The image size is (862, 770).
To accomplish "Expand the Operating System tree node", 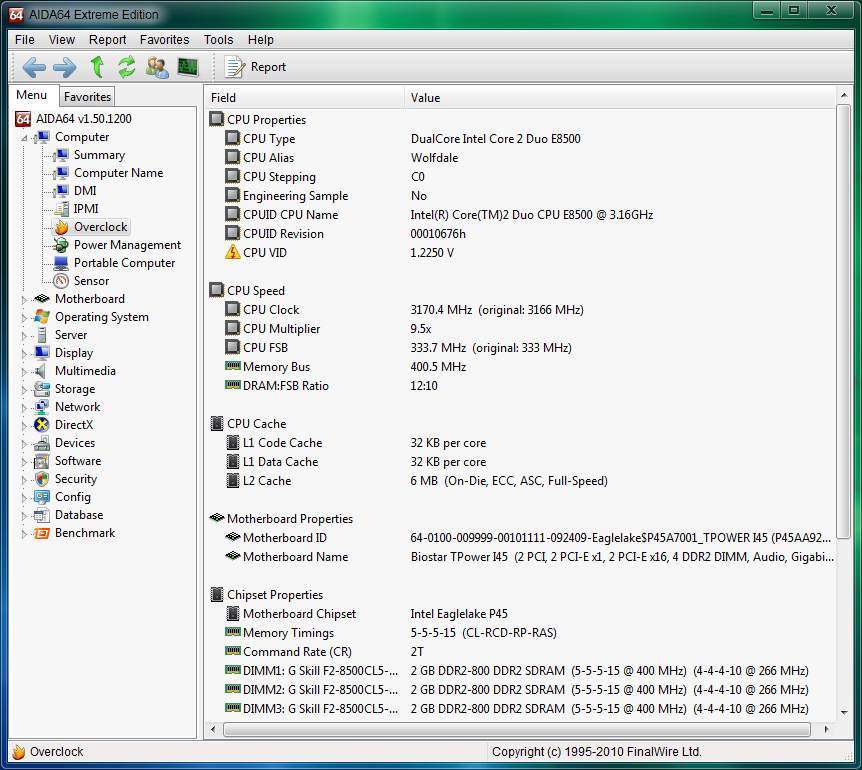I will (24, 318).
